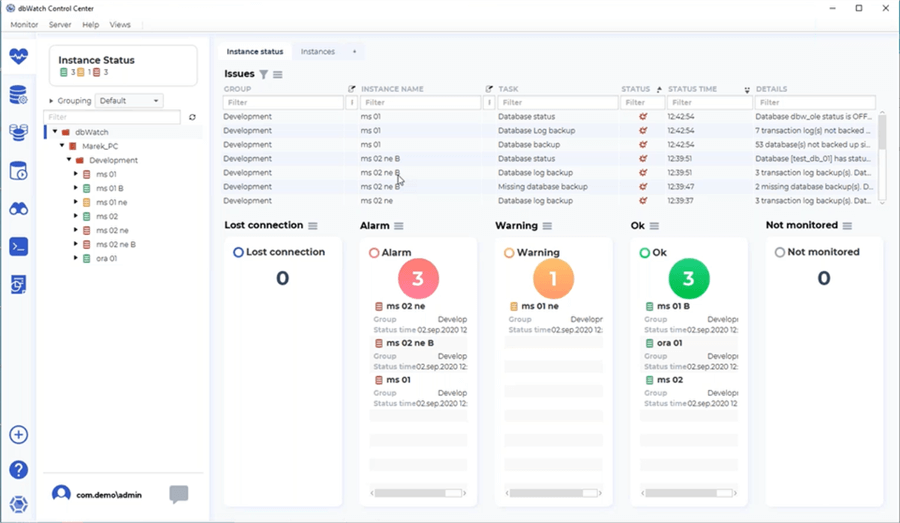Click the Issues filter funnel icon
900x523 pixels.
[x=263, y=74]
